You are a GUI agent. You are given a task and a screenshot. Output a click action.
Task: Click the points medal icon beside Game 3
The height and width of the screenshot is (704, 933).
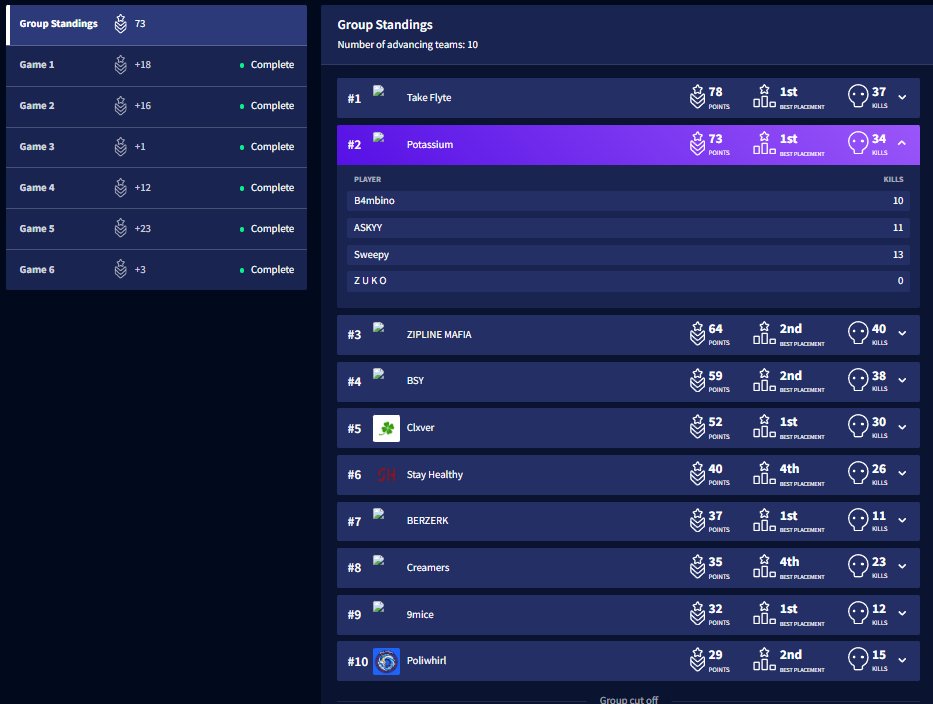point(121,147)
